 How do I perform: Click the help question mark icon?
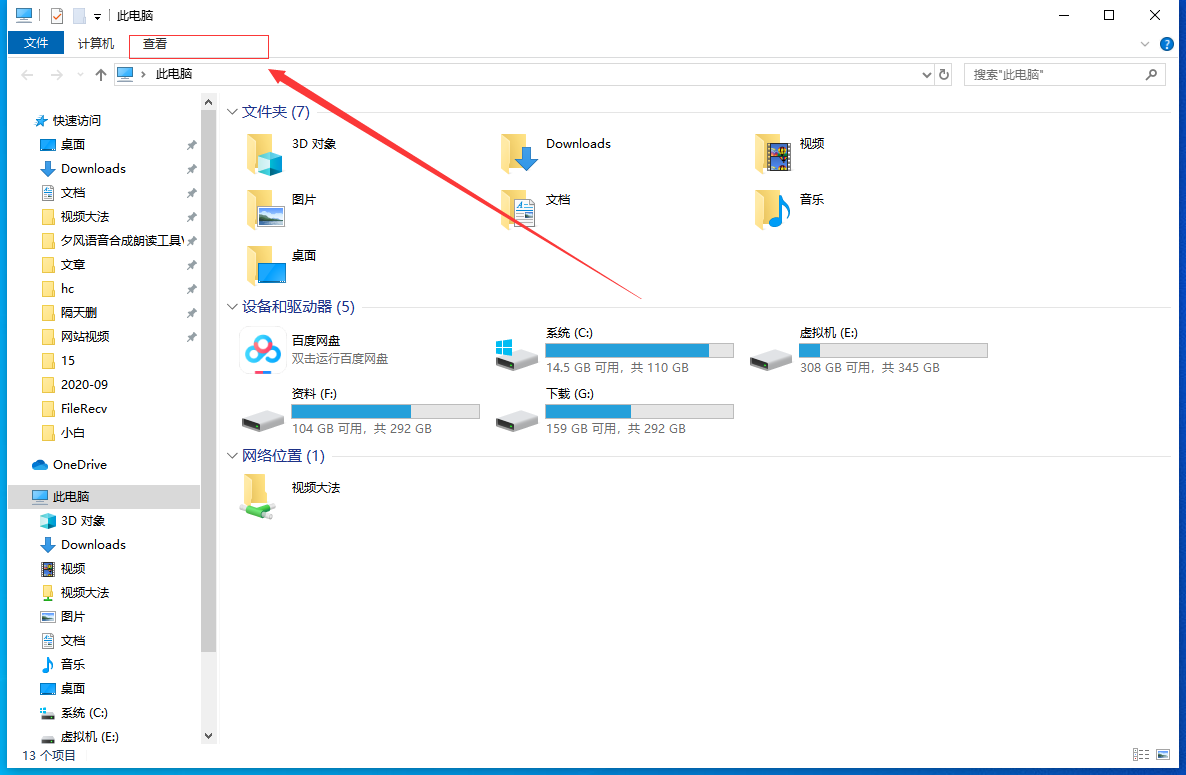tap(1166, 44)
